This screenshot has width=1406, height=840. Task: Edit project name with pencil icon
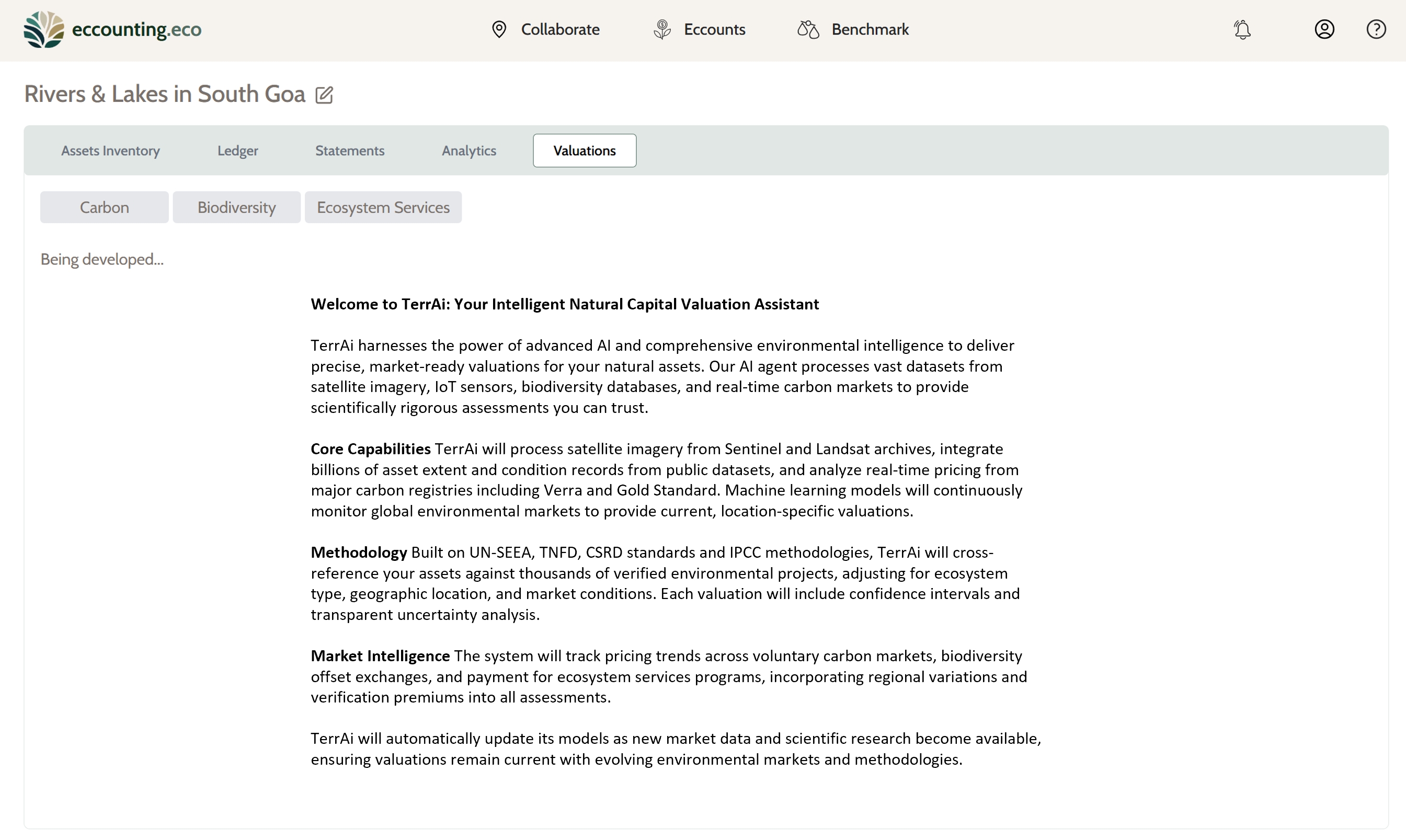coord(324,95)
